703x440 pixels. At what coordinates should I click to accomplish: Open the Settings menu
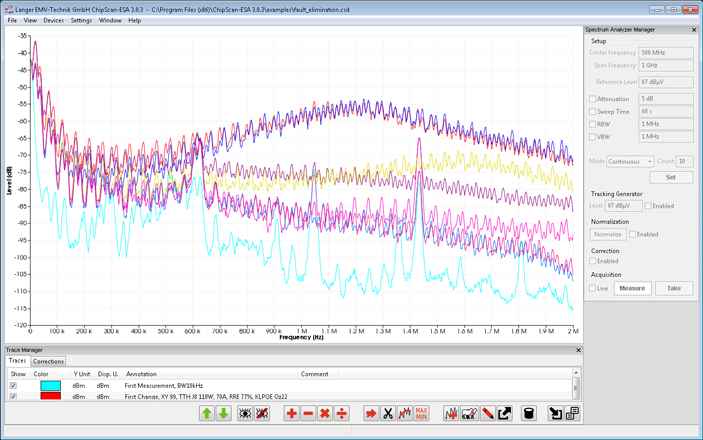click(x=81, y=20)
